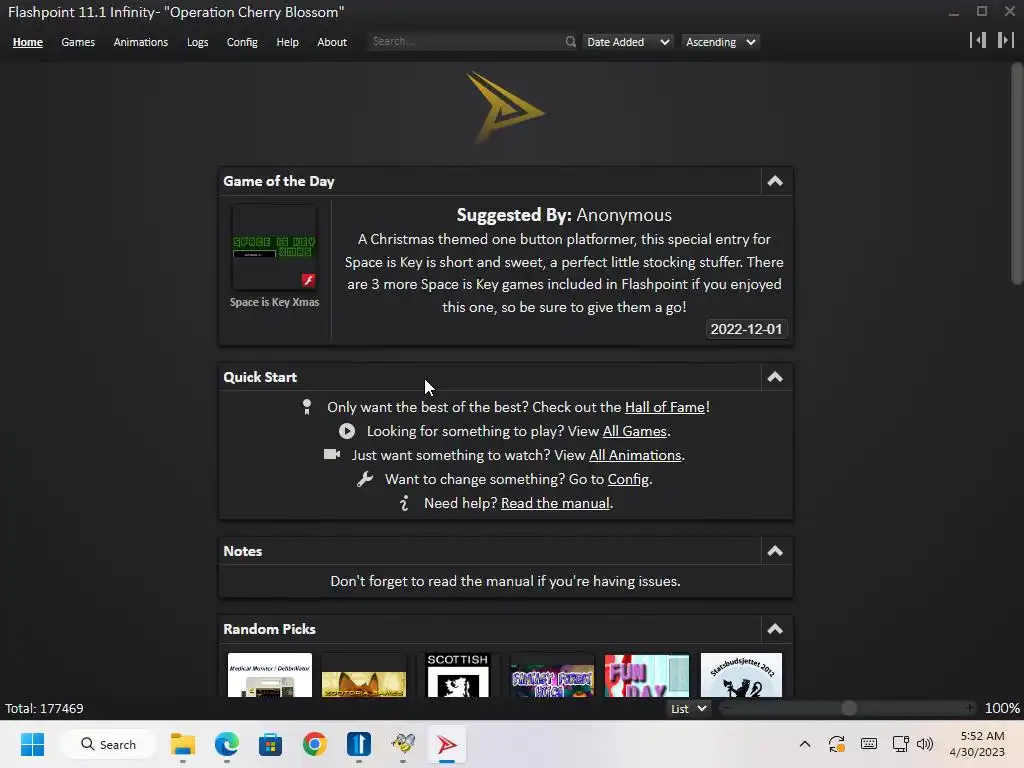This screenshot has height=768, width=1024.
Task: Collapse the Notes section
Action: [775, 551]
